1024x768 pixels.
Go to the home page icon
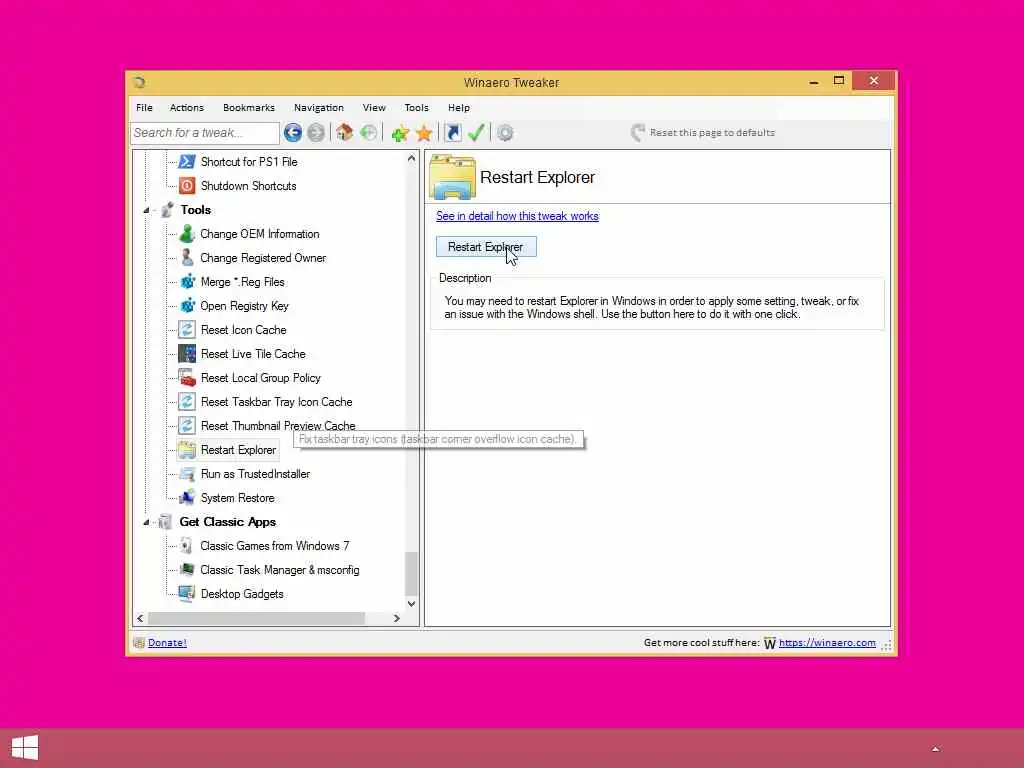(344, 133)
